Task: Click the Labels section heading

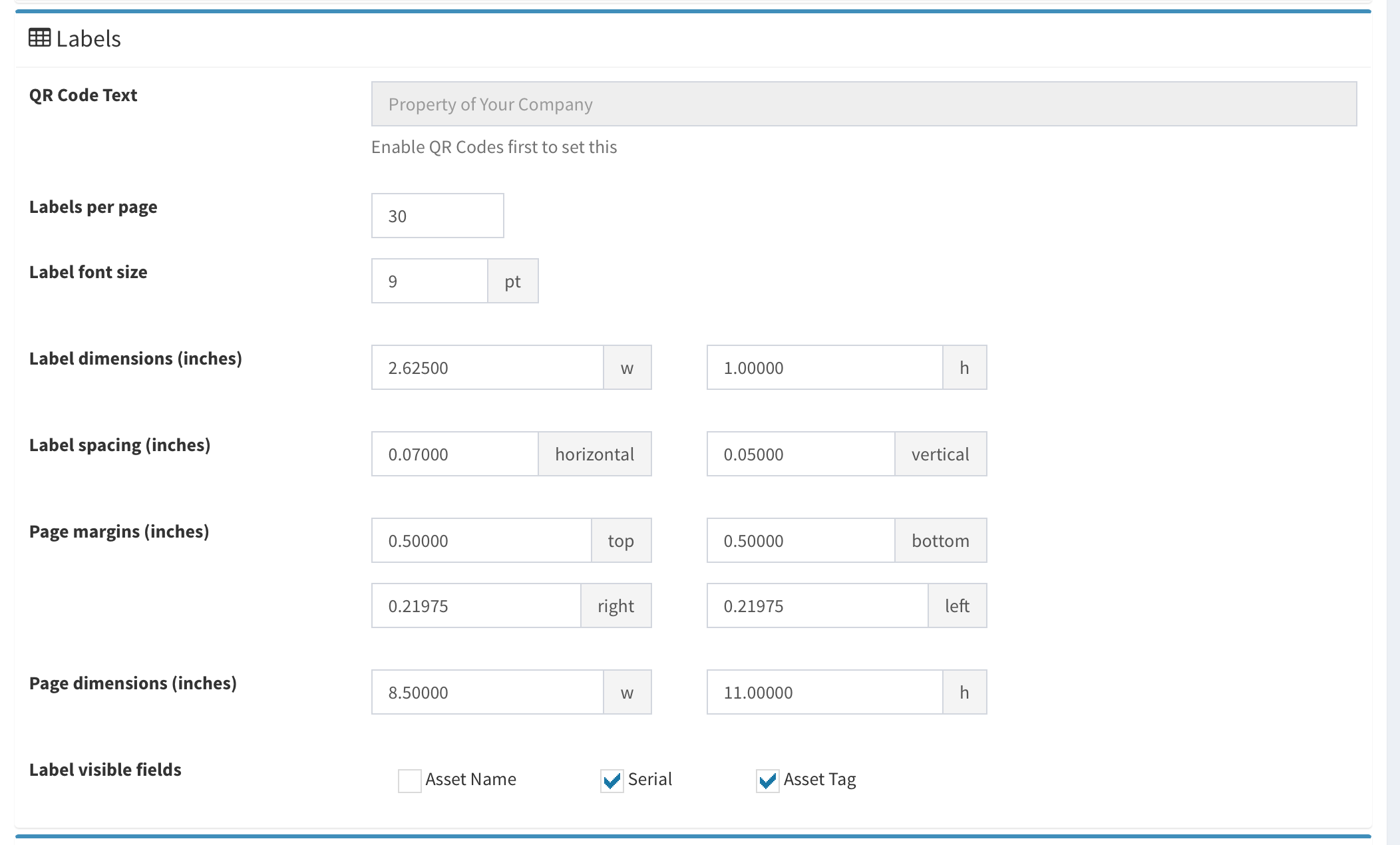Action: (x=88, y=39)
